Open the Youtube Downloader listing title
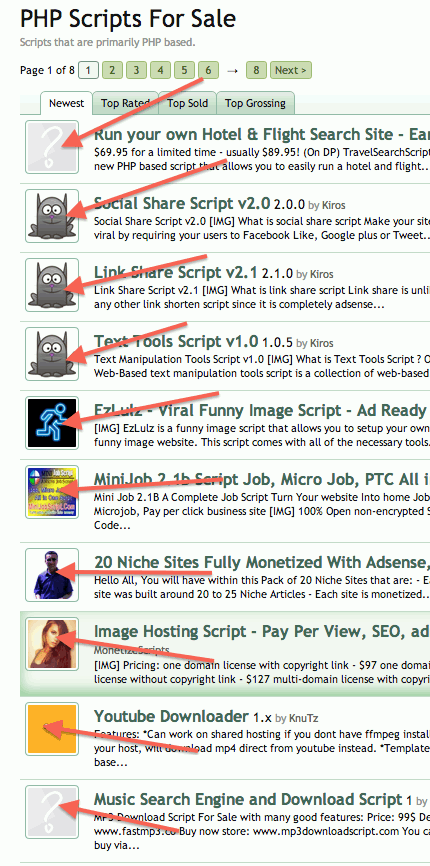This screenshot has width=430, height=866. point(171,716)
